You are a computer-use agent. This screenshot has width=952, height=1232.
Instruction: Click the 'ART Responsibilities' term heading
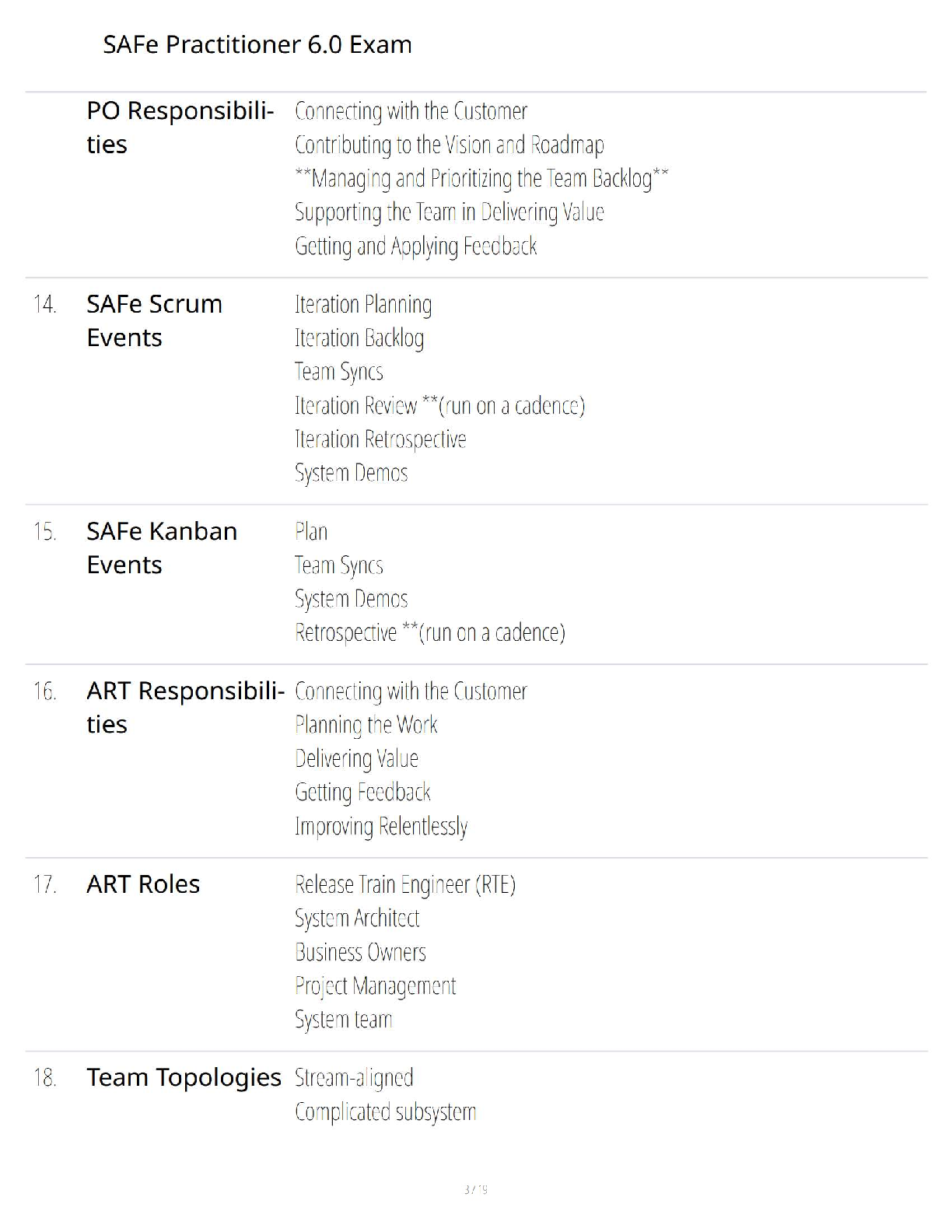pos(185,707)
